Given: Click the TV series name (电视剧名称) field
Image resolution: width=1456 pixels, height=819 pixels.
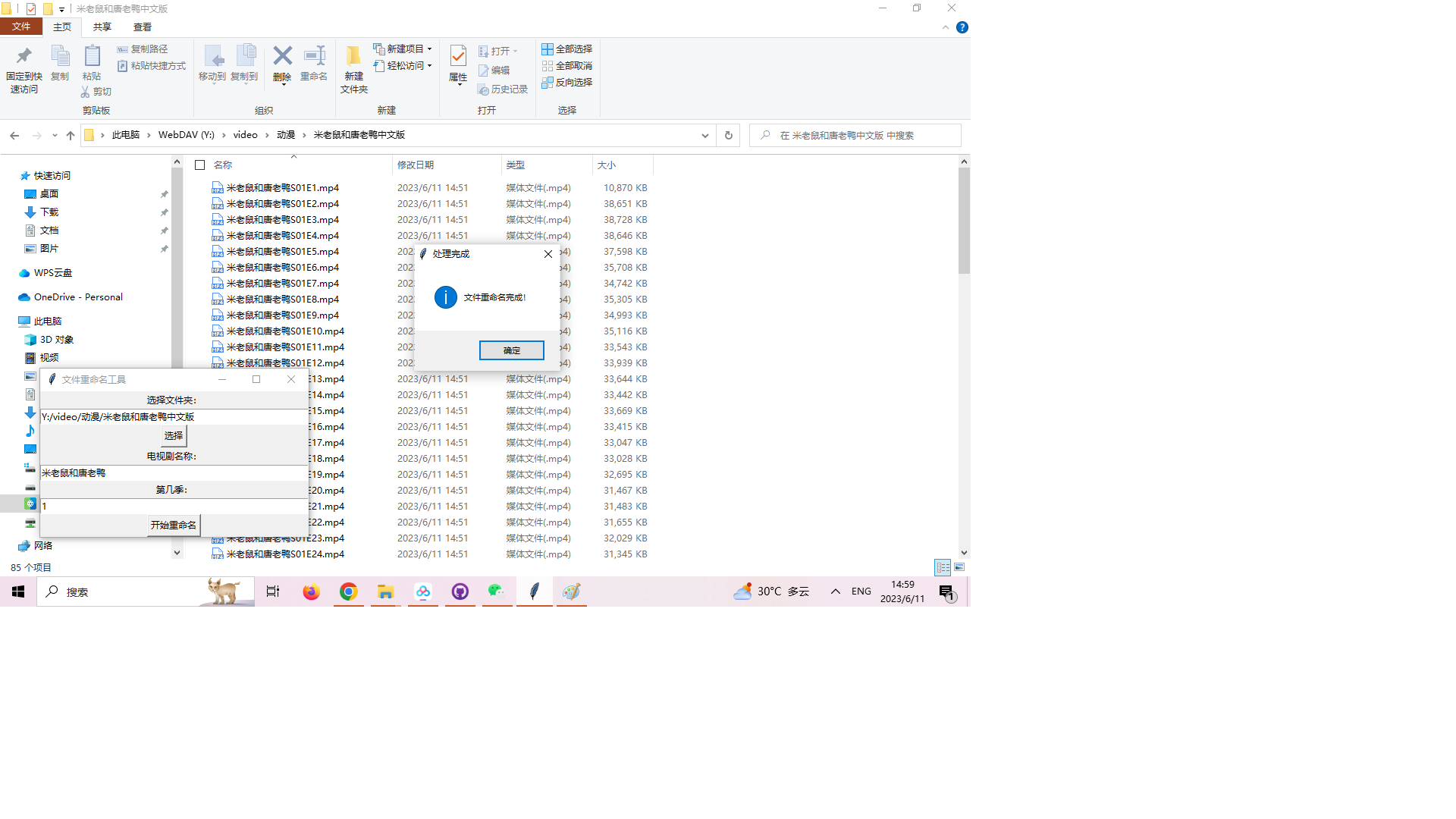Looking at the screenshot, I should 173,472.
